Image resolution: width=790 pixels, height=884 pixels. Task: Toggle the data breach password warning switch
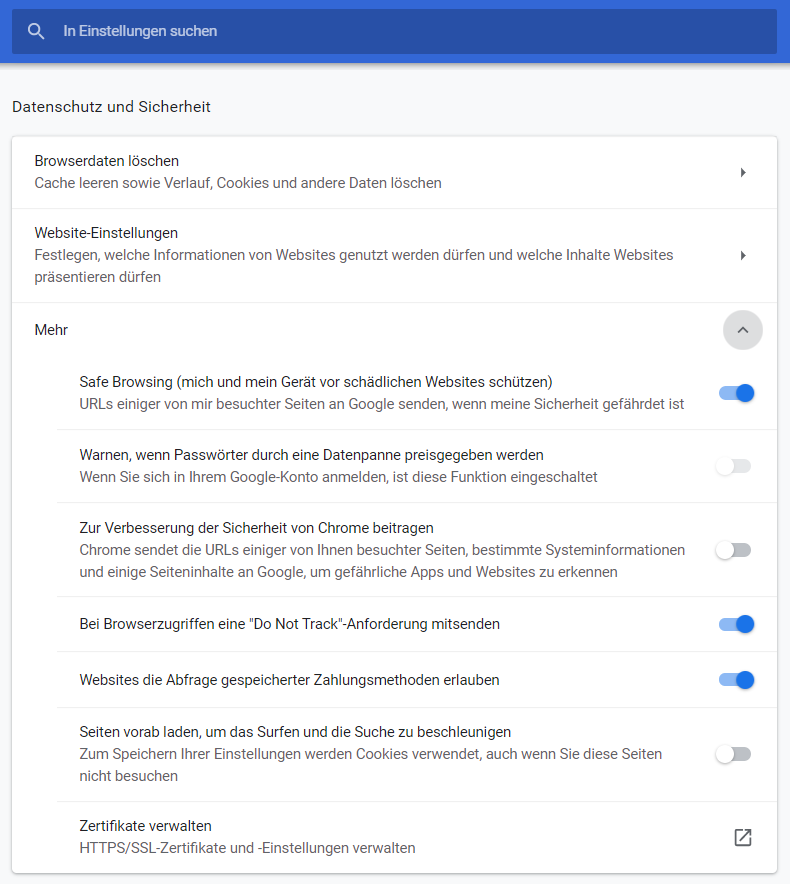733,466
